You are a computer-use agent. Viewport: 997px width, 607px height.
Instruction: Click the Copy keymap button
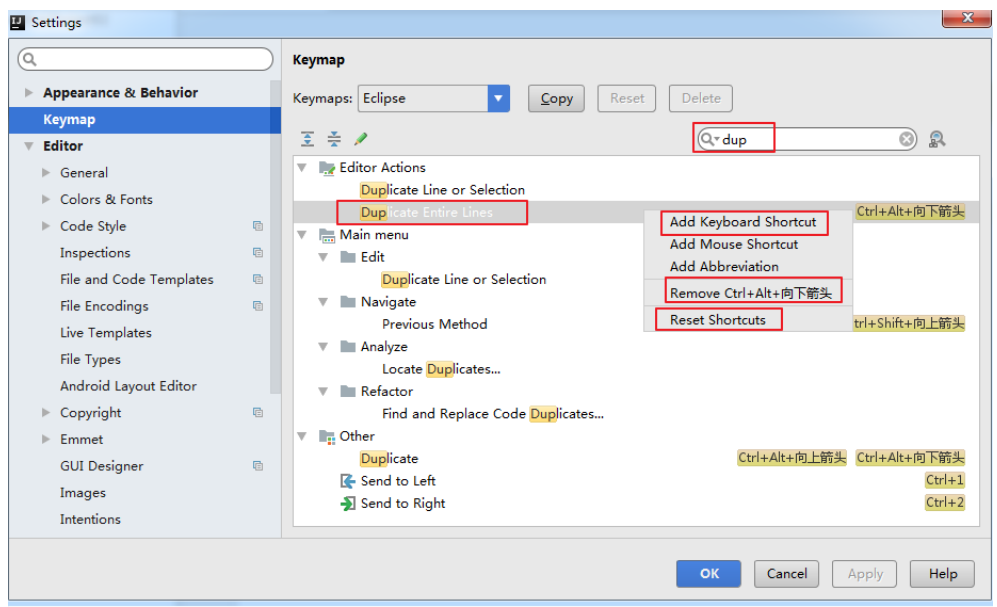(556, 99)
